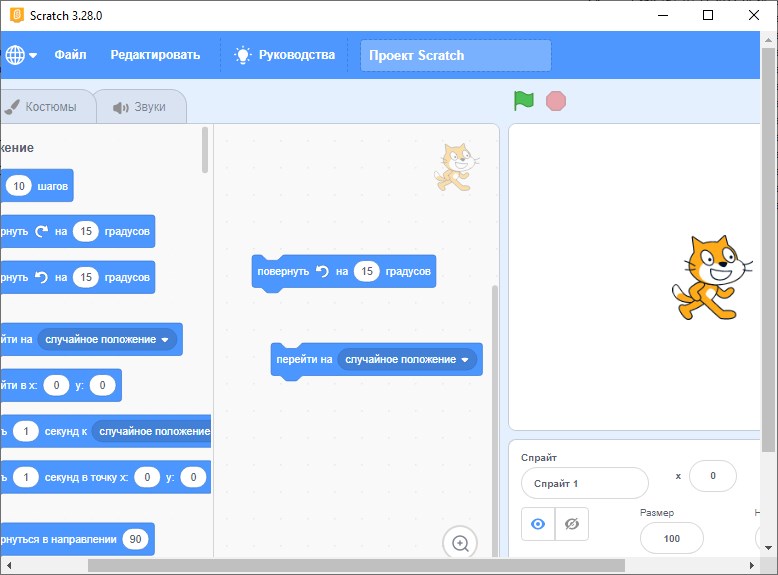Click the language menu caret arrow
778x575 pixels.
pos(33,55)
